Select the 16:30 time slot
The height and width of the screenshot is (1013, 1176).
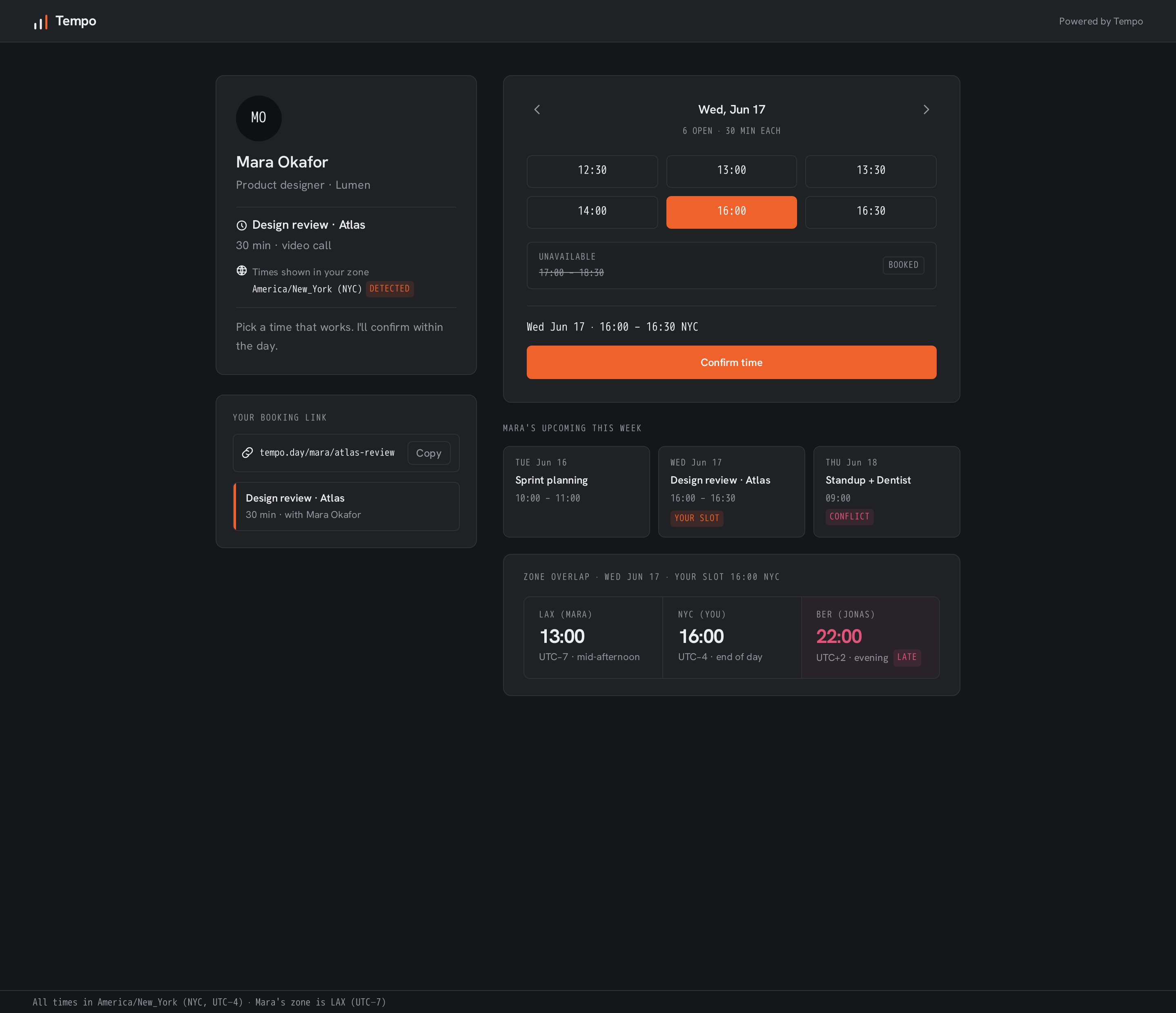(871, 212)
